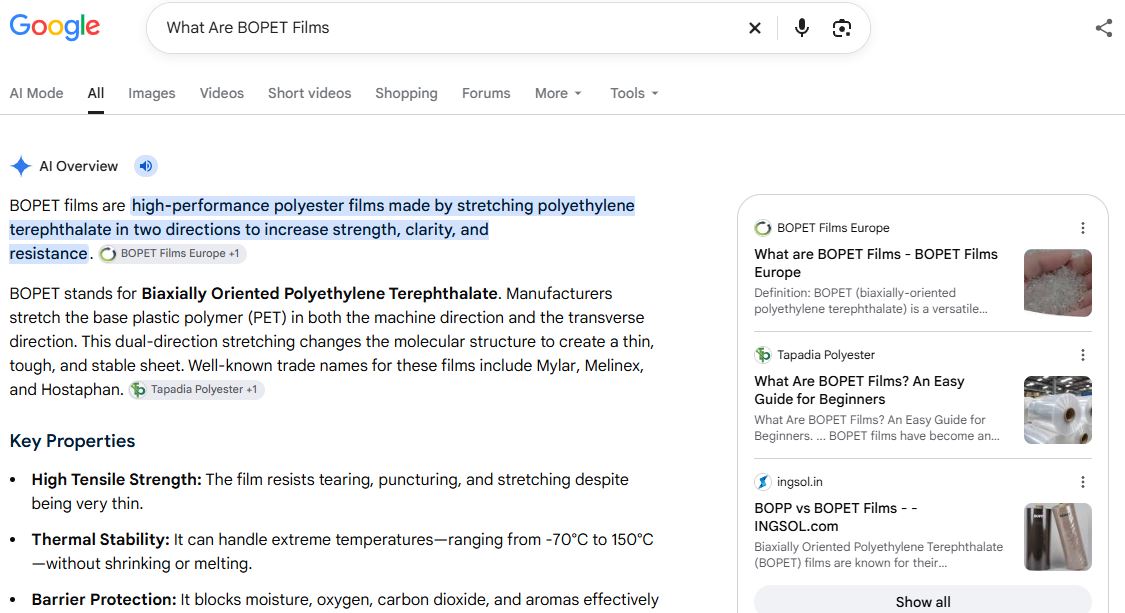Click the plastic pellets thumbnail for BOPET Films Europe
This screenshot has width=1125, height=613.
[1058, 283]
